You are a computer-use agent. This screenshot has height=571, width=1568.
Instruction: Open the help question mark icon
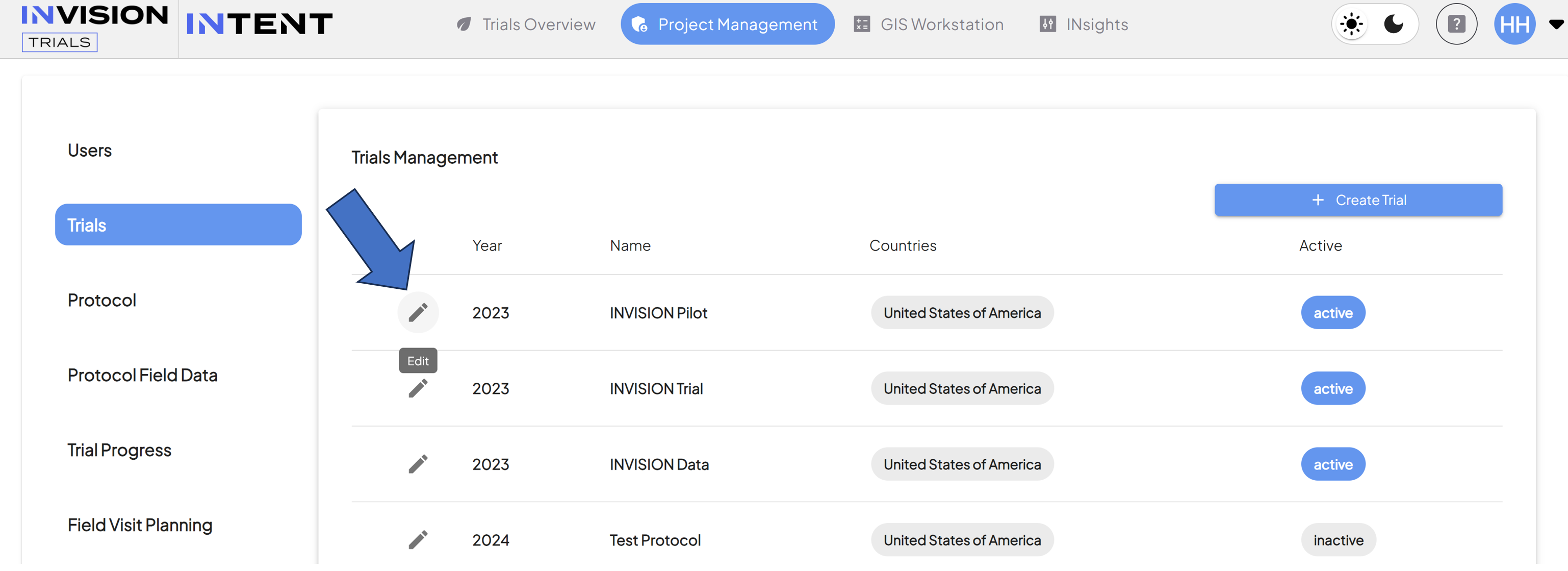pyautogui.click(x=1456, y=24)
